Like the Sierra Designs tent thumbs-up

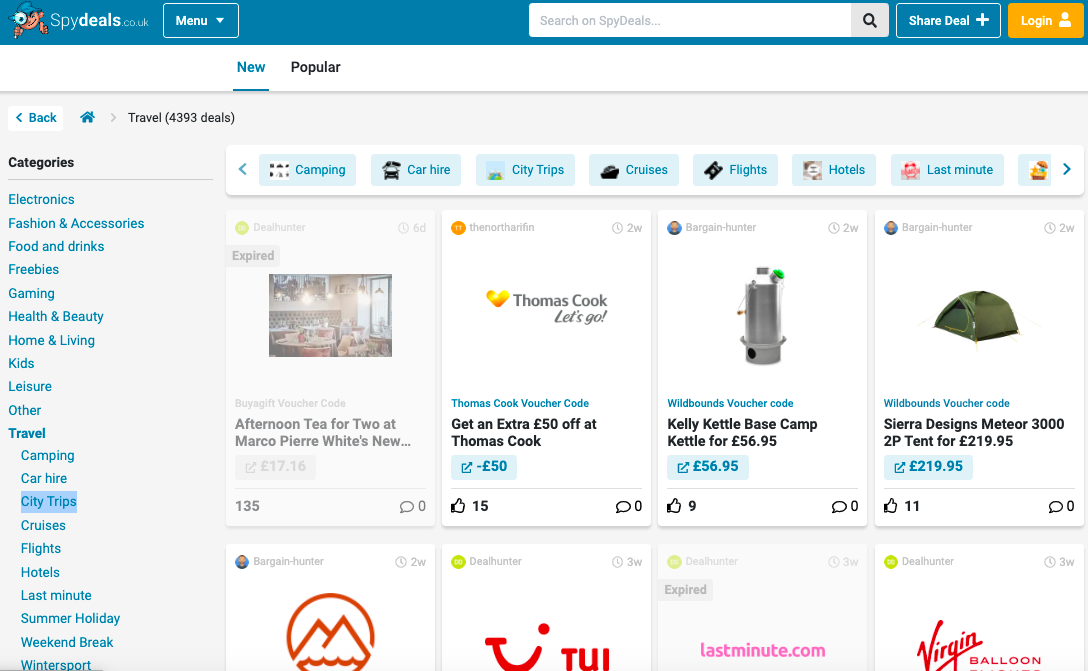click(891, 506)
